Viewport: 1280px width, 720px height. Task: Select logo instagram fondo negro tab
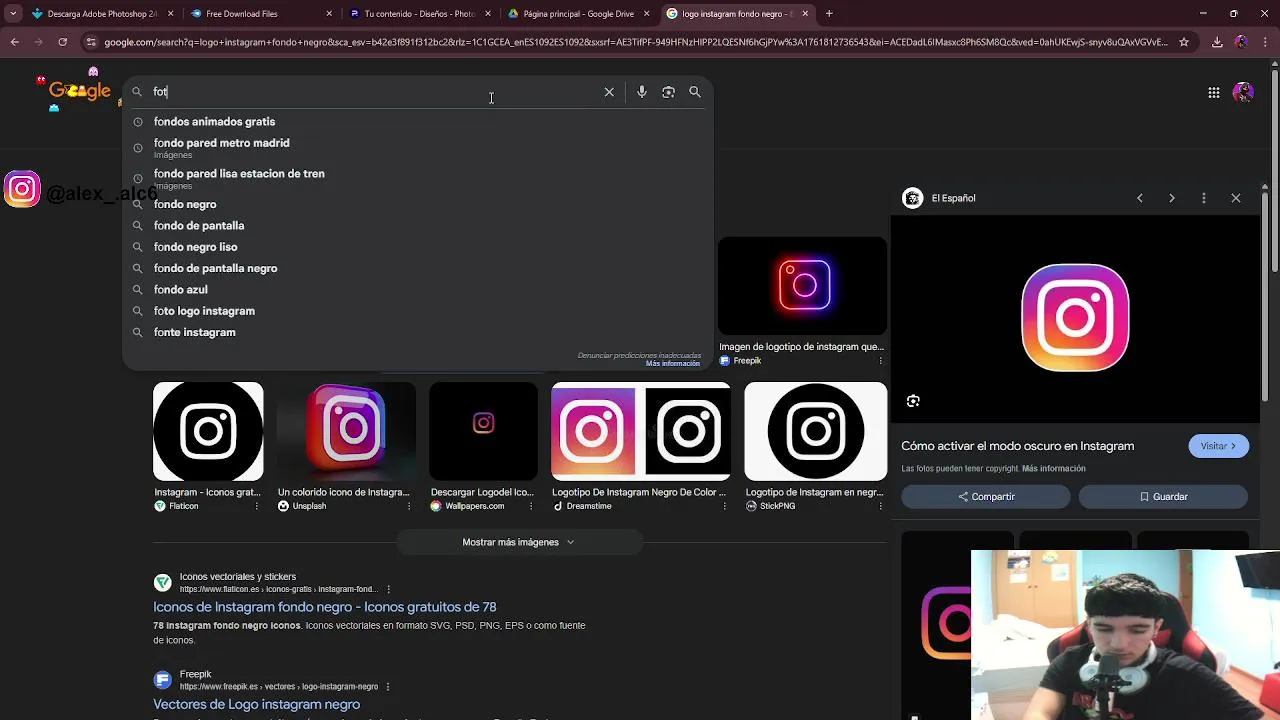[736, 14]
